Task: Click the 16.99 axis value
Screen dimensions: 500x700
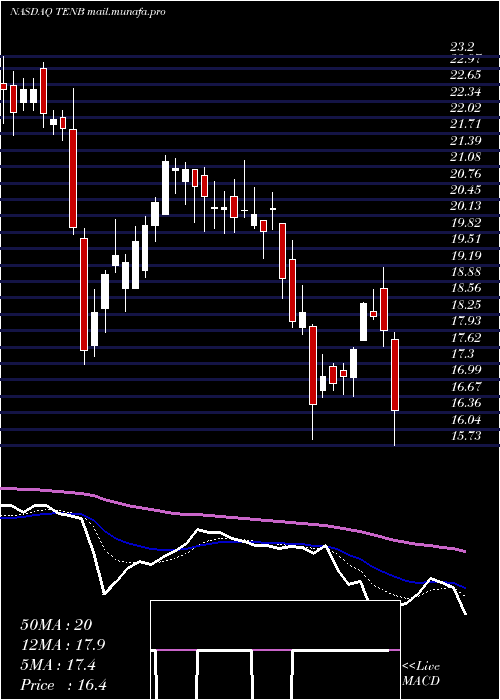Action: point(466,370)
